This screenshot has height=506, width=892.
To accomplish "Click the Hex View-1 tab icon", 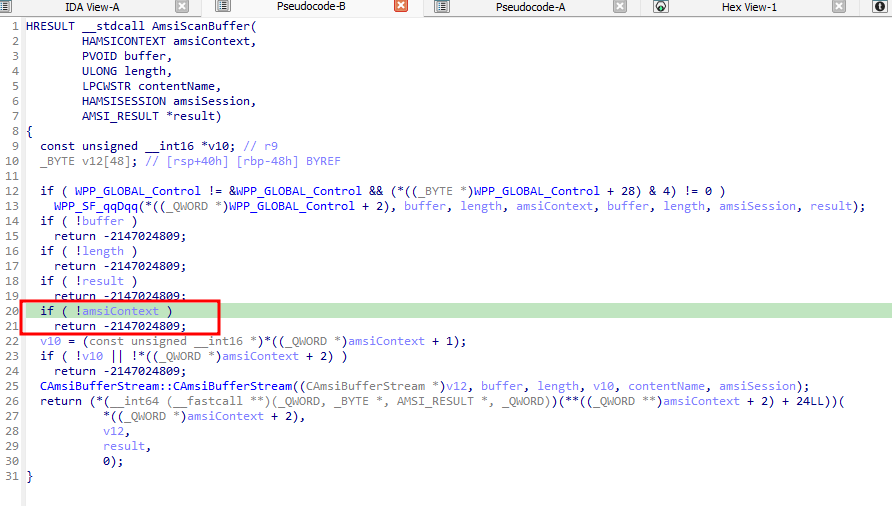I will [661, 7].
